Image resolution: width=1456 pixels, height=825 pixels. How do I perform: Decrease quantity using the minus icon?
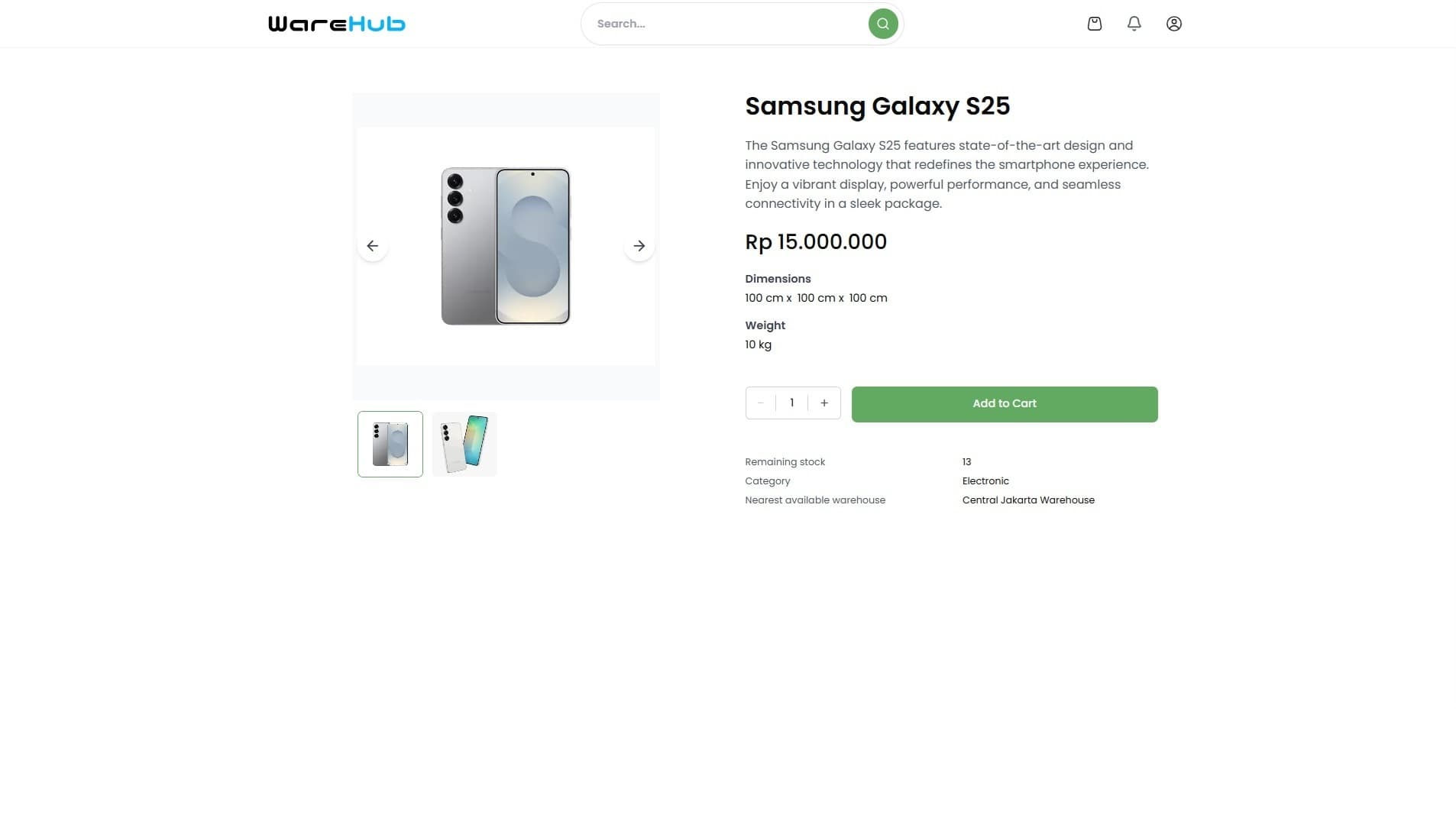point(761,403)
